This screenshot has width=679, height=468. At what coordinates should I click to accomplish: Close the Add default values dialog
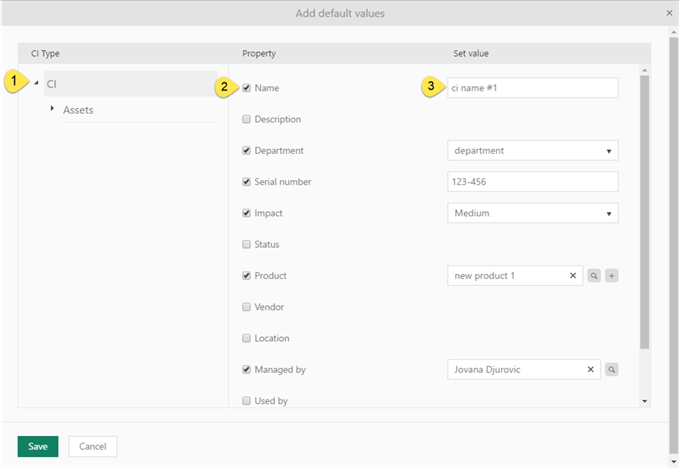669,13
